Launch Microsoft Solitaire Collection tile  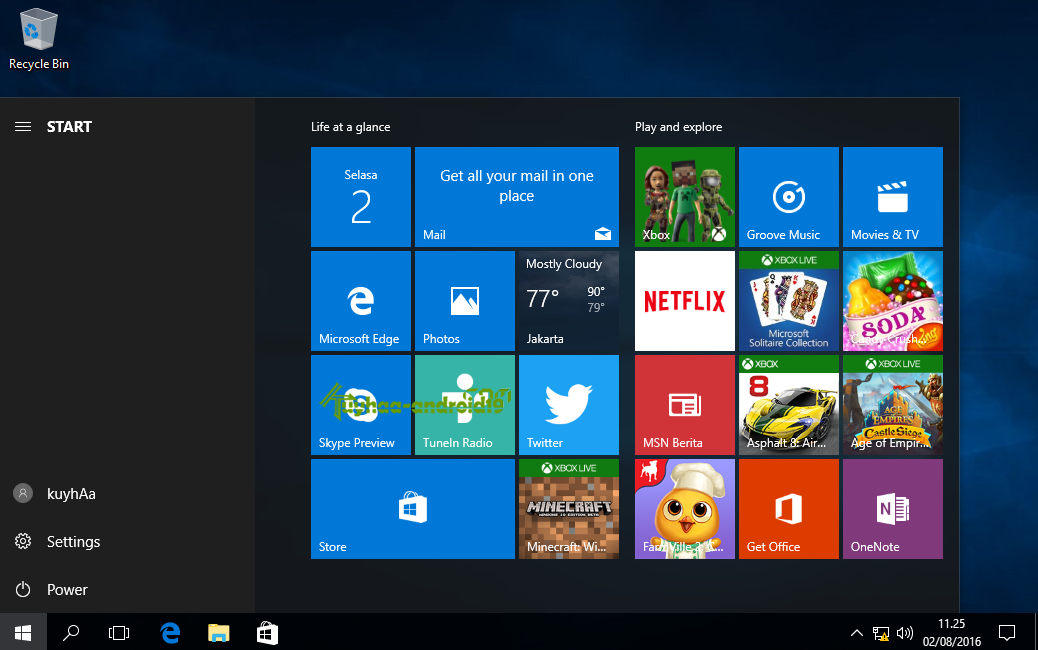(788, 301)
